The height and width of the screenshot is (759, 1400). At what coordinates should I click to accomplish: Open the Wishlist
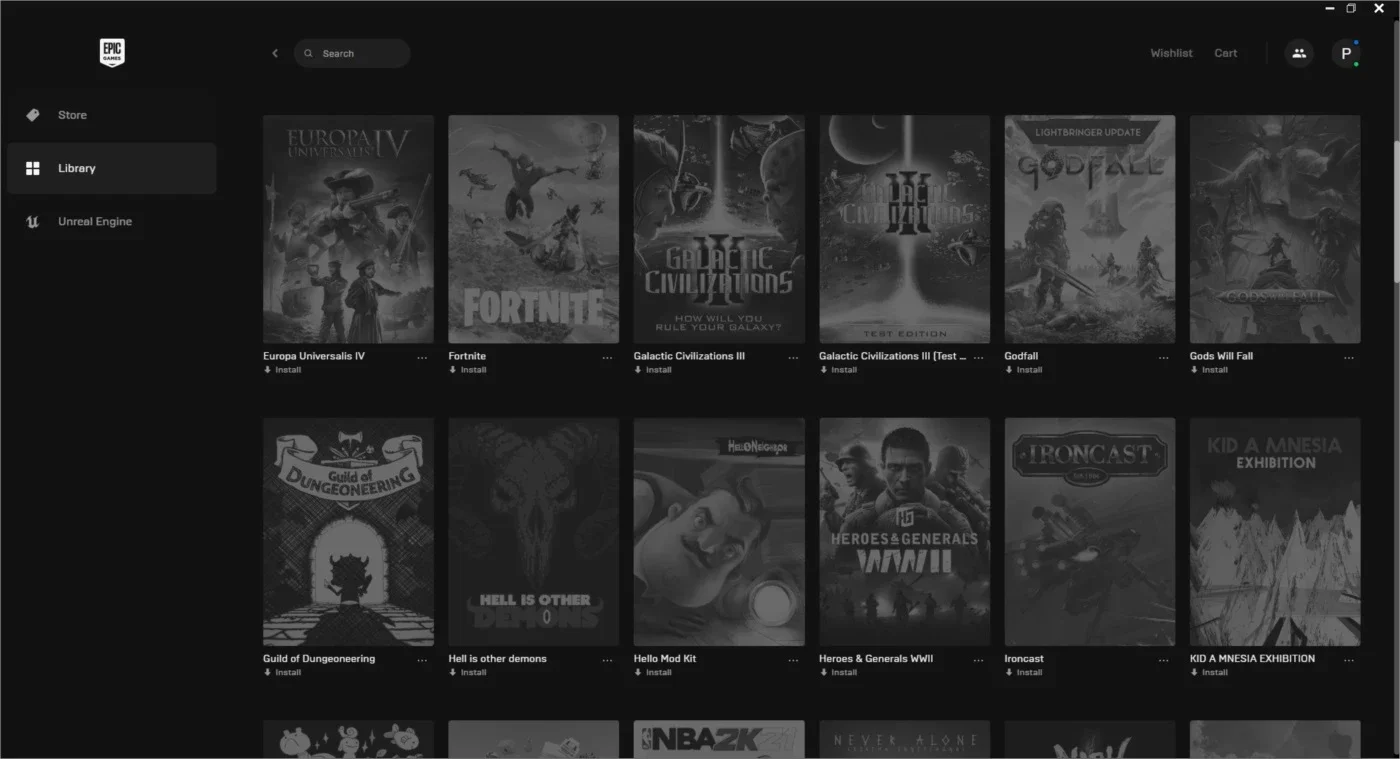[1171, 53]
